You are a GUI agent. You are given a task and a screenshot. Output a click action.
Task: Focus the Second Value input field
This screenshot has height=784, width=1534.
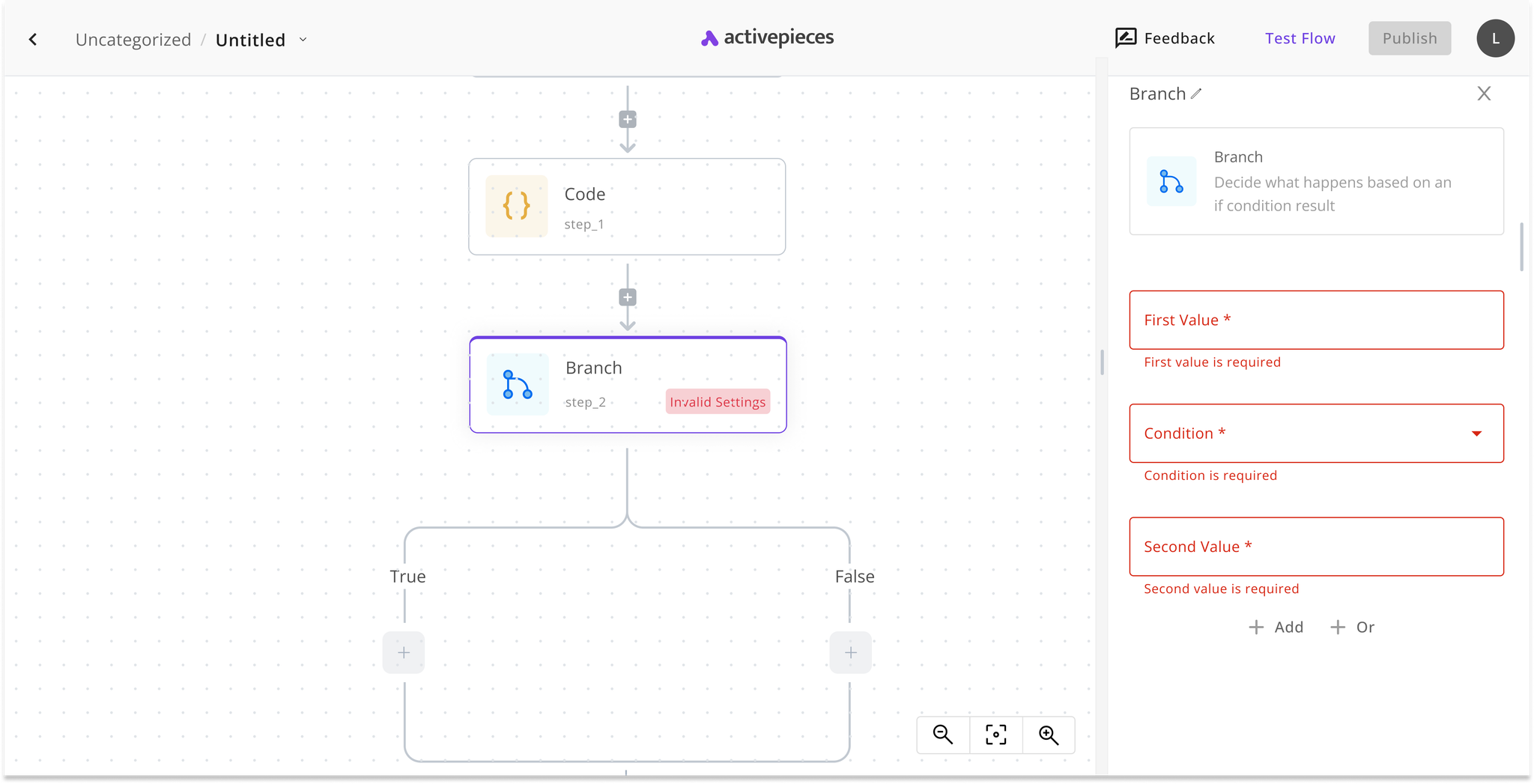[1316, 547]
